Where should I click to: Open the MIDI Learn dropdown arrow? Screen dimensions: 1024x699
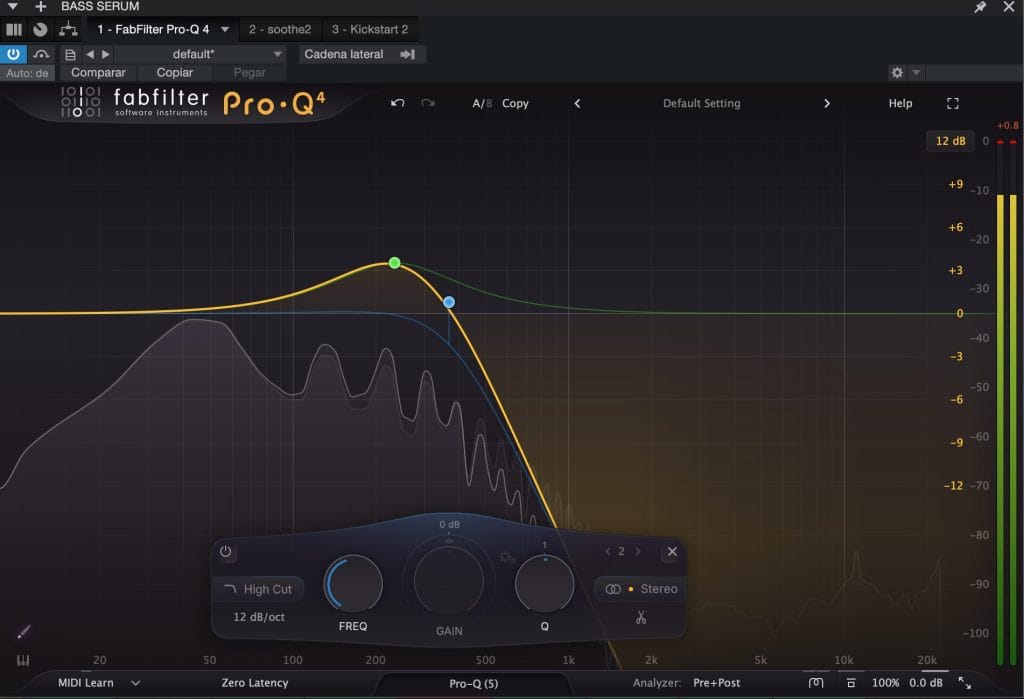click(135, 683)
